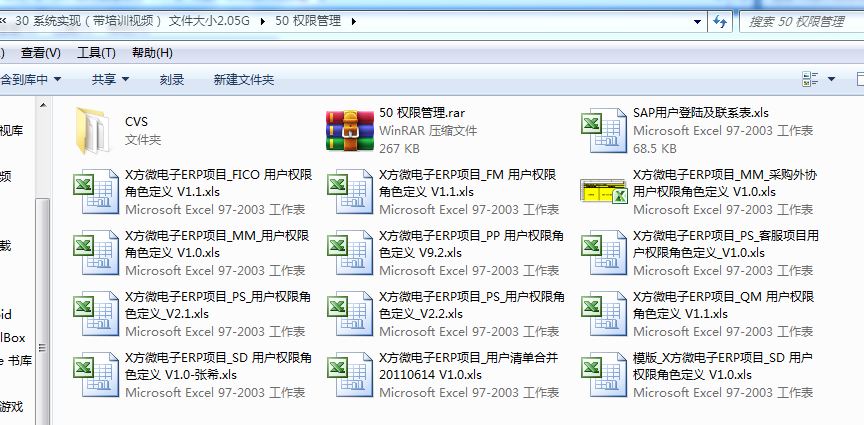
Task: Click the SD 用户权限角色定义 V1.0-张希.xls name
Action: click(219, 367)
